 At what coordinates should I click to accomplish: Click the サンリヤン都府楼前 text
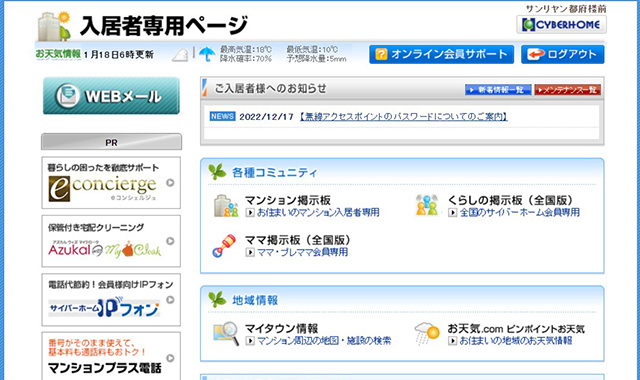566,9
